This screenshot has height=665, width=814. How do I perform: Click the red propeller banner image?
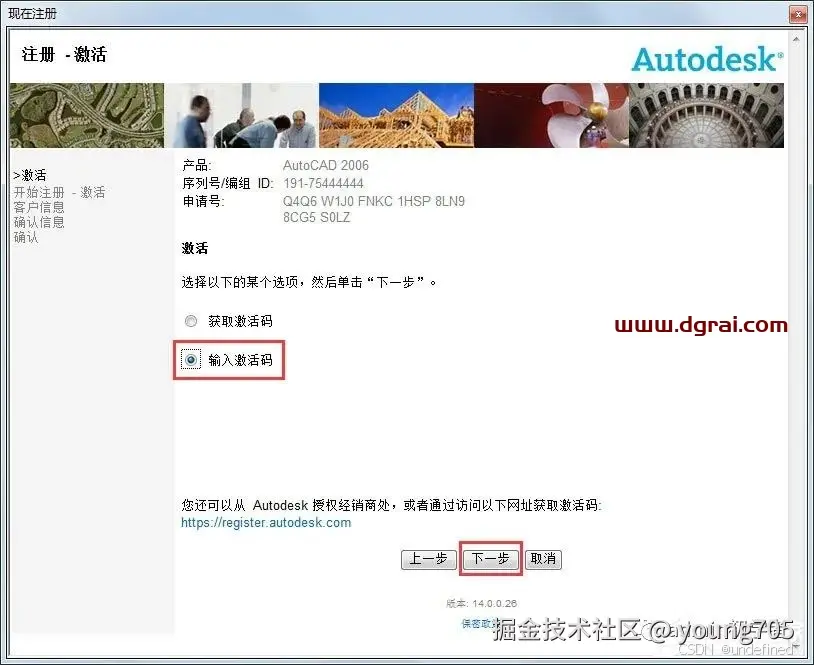pos(550,113)
